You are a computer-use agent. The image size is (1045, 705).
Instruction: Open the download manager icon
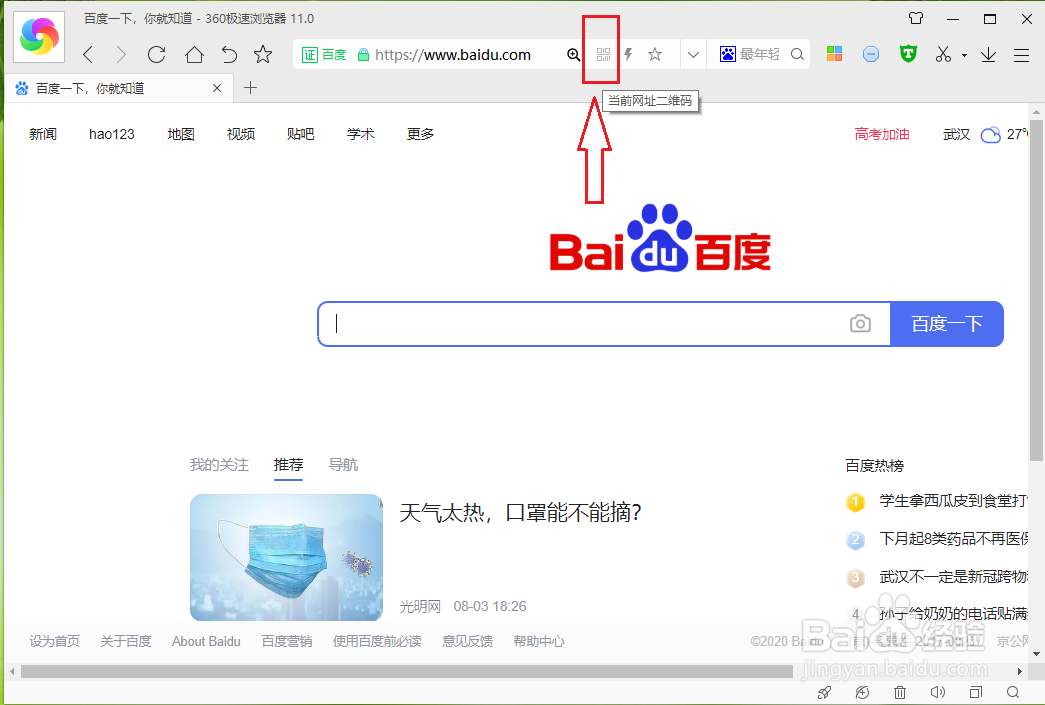988,54
